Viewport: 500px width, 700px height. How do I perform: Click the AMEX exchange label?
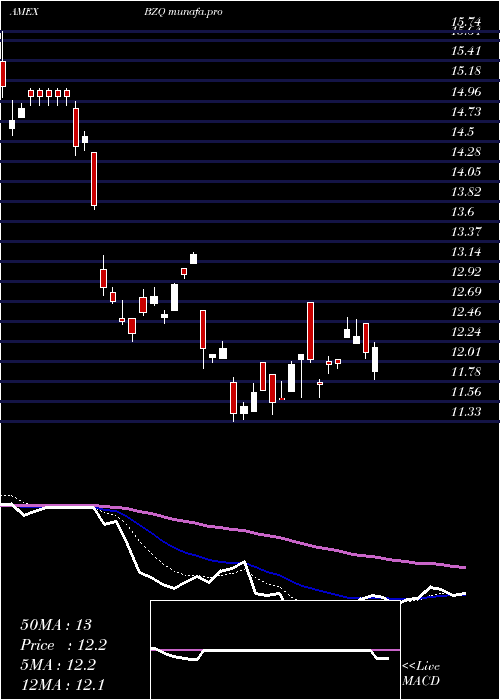(23, 12)
